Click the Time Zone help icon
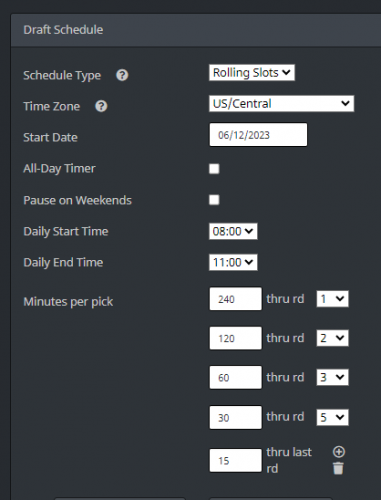The width and height of the screenshot is (381, 500). point(101,106)
